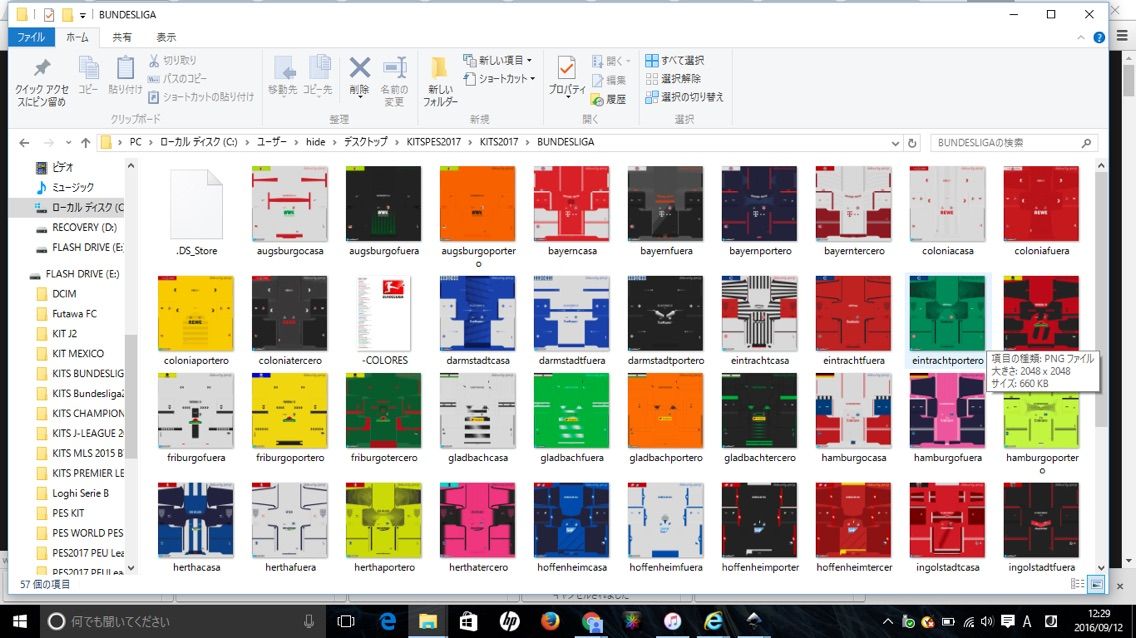Screen dimensions: 1136x638
Task: Show hidden system tray icons chevron
Action: pos(888,621)
